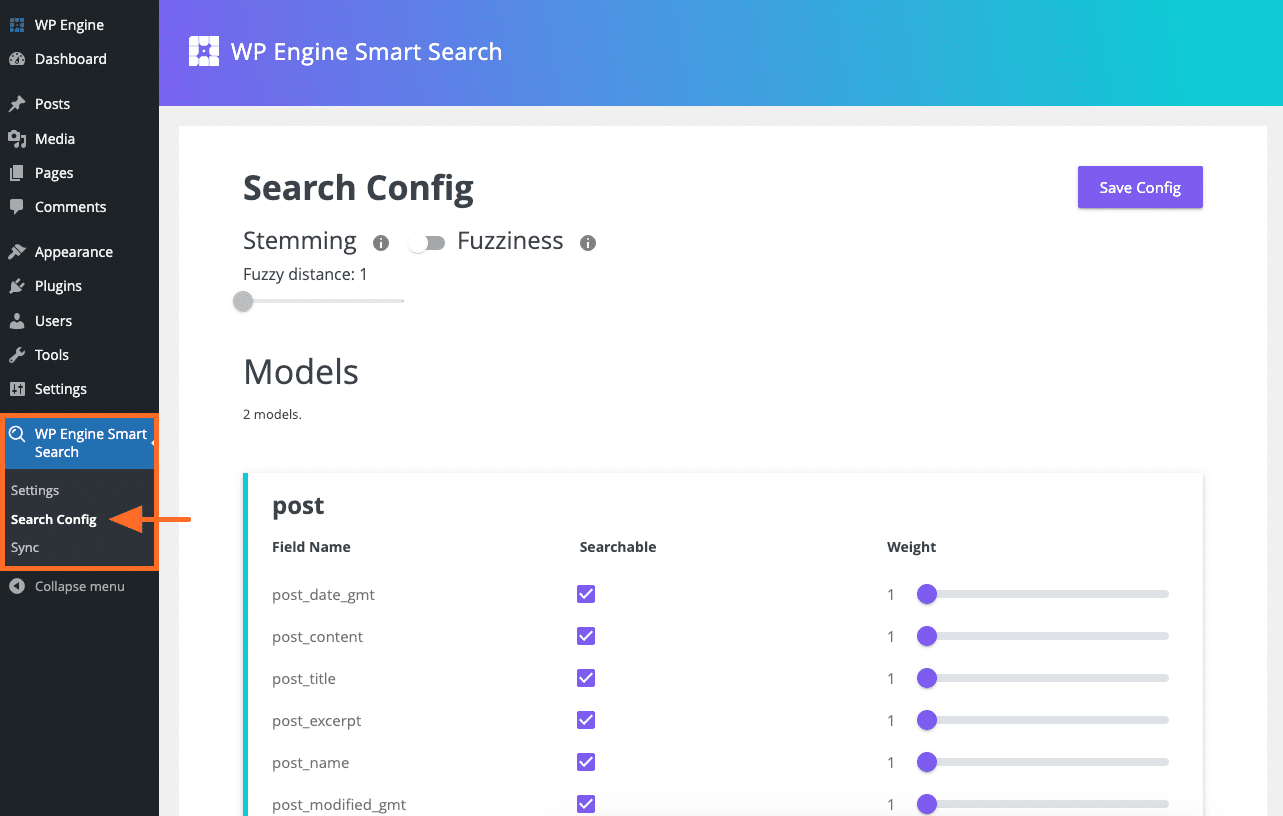This screenshot has width=1283, height=816.
Task: Select the Appearance paintbrush icon
Action: tap(18, 251)
